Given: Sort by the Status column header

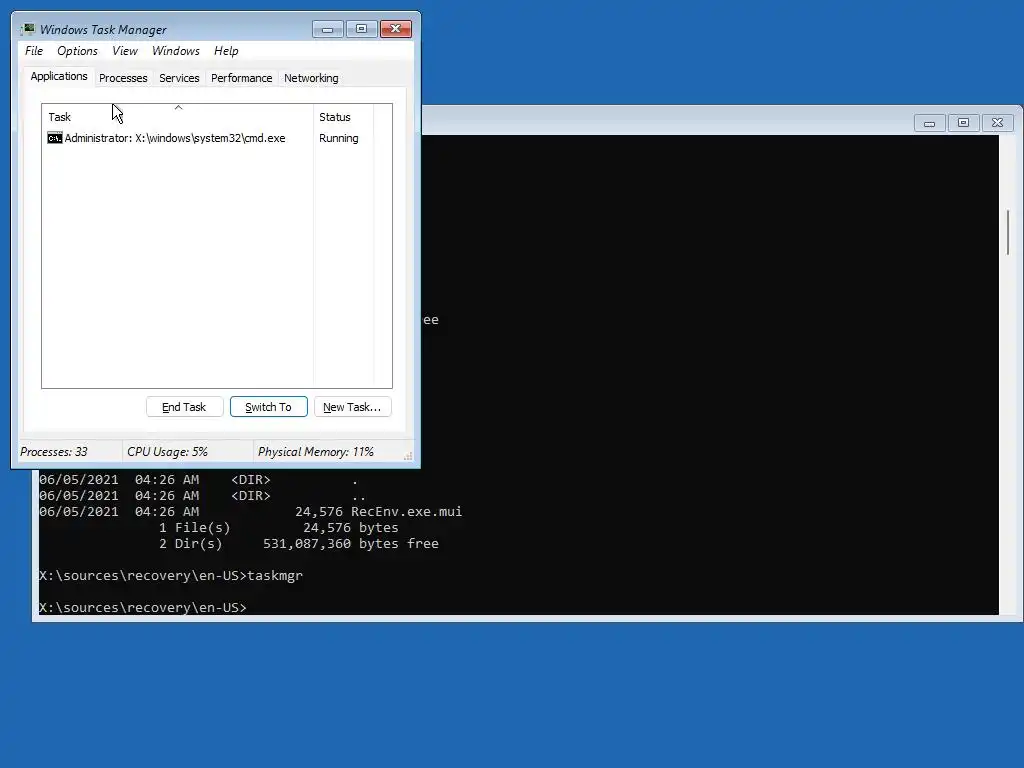Looking at the screenshot, I should (x=343, y=117).
